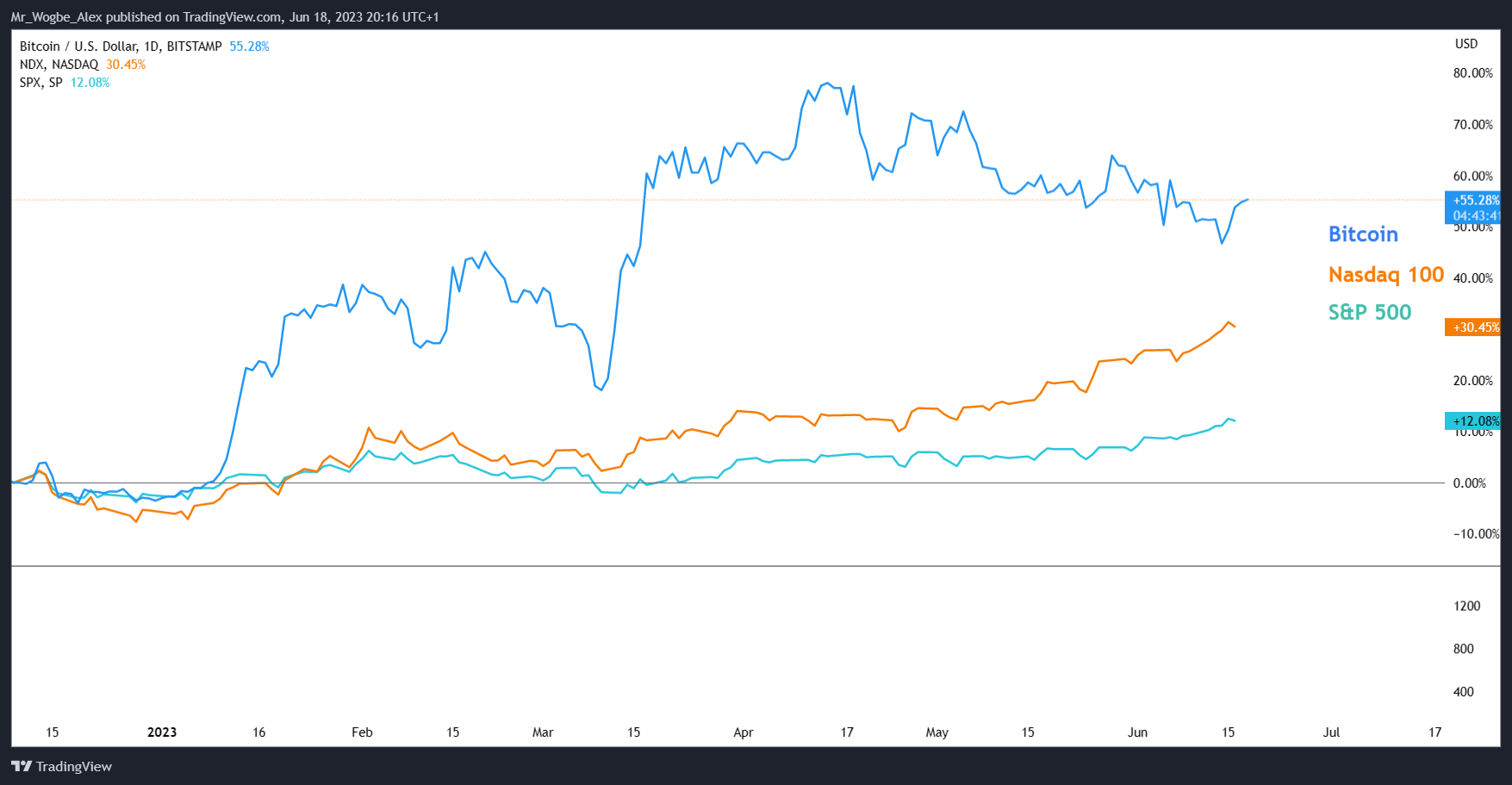1512x785 pixels.
Task: Click the Jul label on time axis
Action: [x=1331, y=732]
